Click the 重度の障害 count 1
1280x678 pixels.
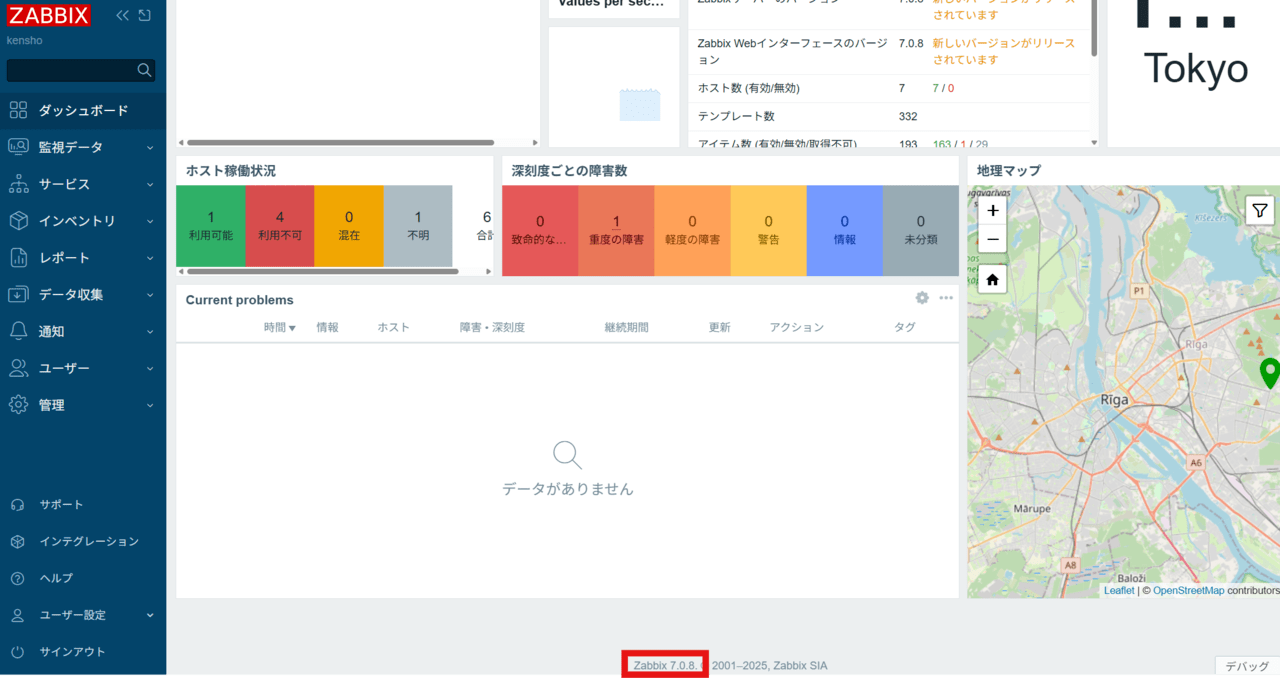616,222
